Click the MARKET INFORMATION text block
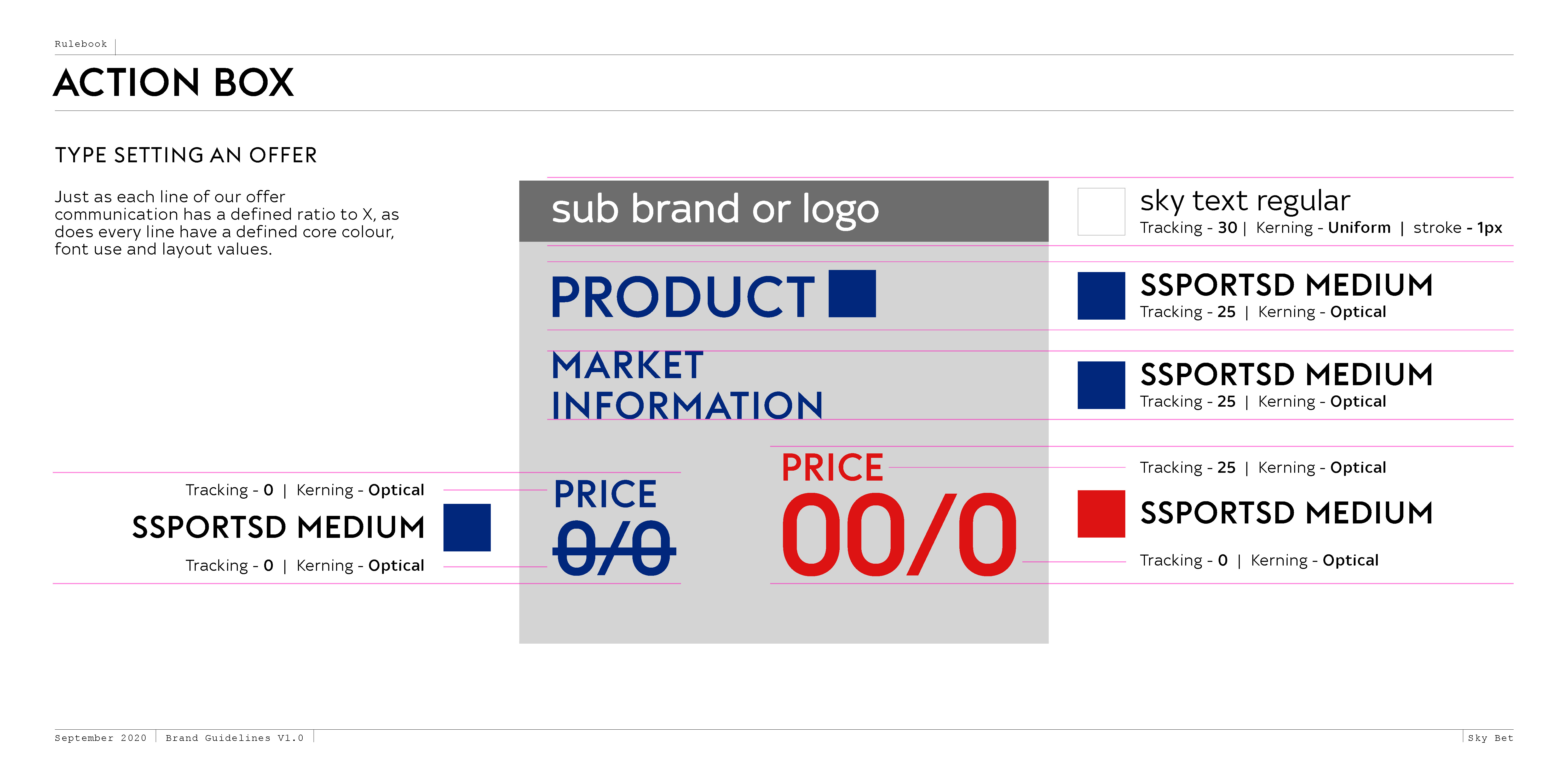 point(687,385)
